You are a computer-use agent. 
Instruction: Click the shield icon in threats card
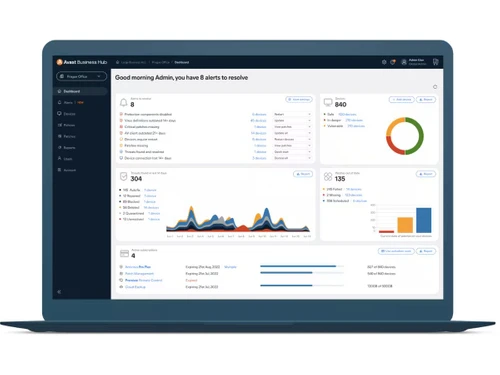[x=124, y=176]
